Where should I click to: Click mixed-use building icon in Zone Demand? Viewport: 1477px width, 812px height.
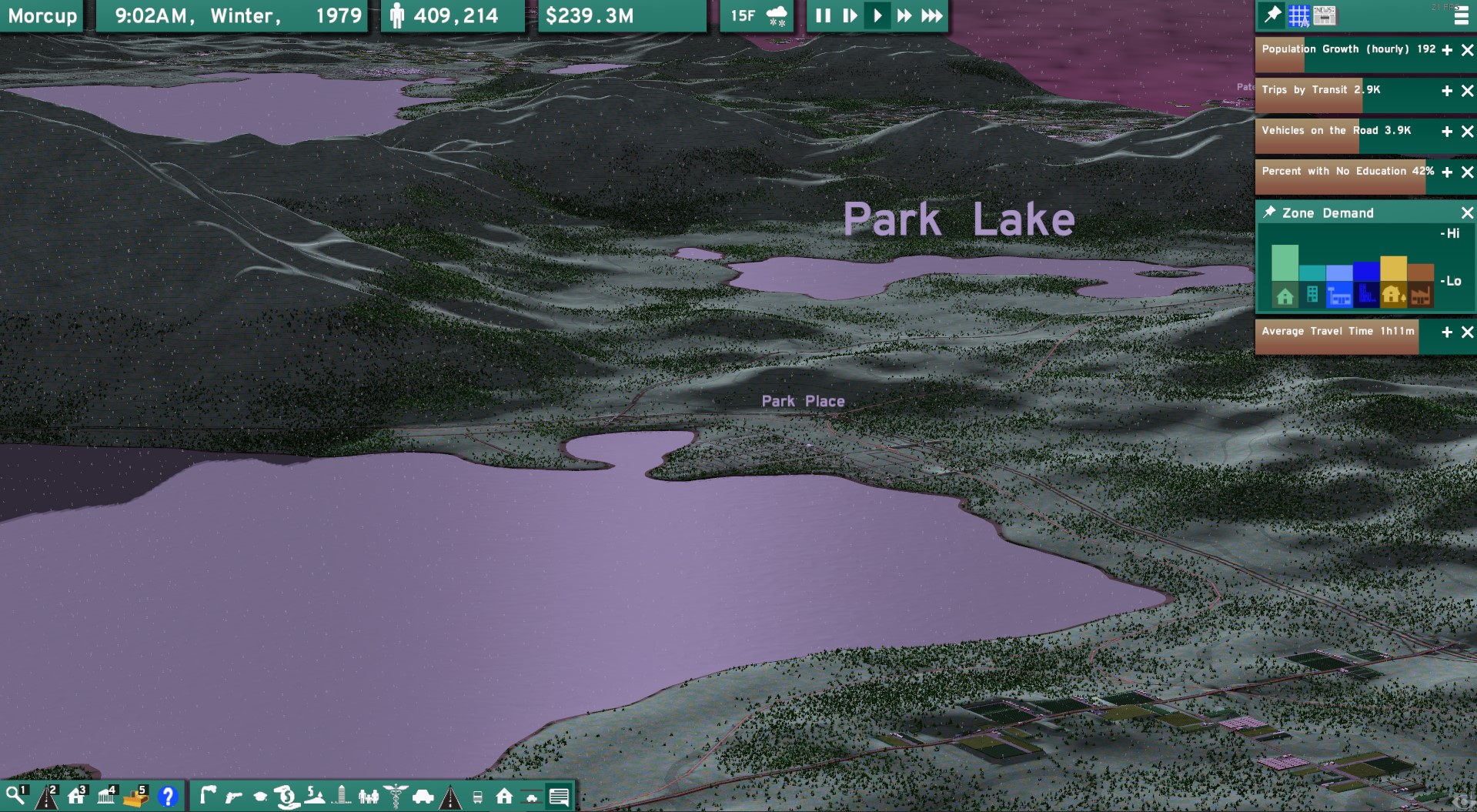tap(1312, 295)
